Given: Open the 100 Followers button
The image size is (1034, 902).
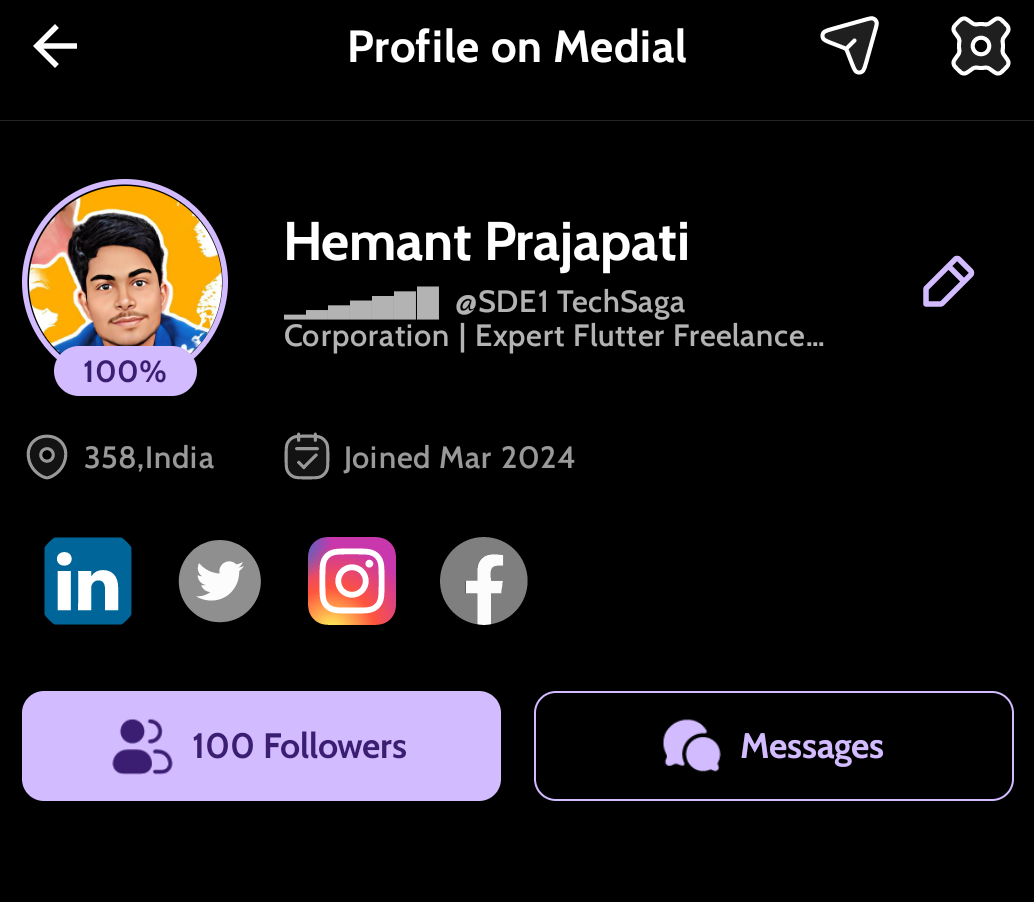Looking at the screenshot, I should coord(261,746).
